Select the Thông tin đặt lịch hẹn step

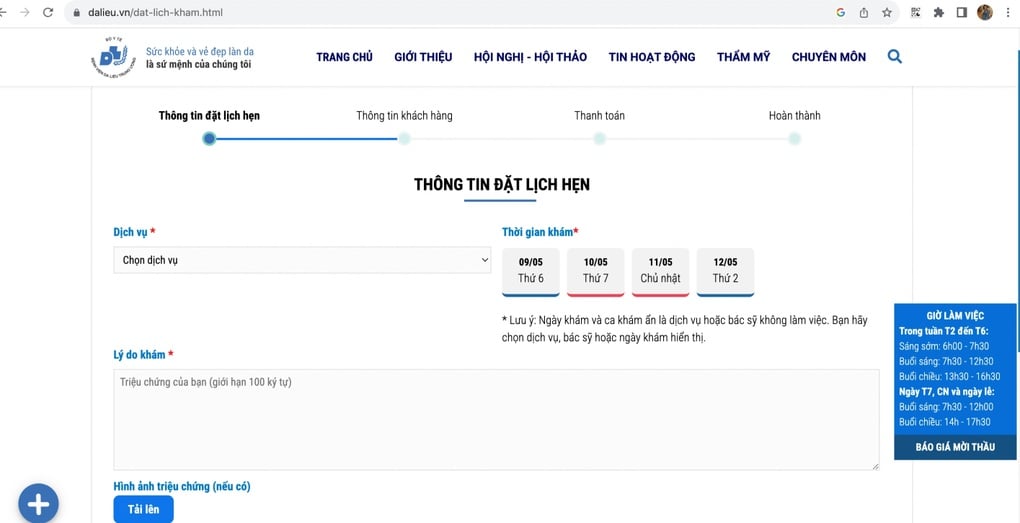(209, 116)
